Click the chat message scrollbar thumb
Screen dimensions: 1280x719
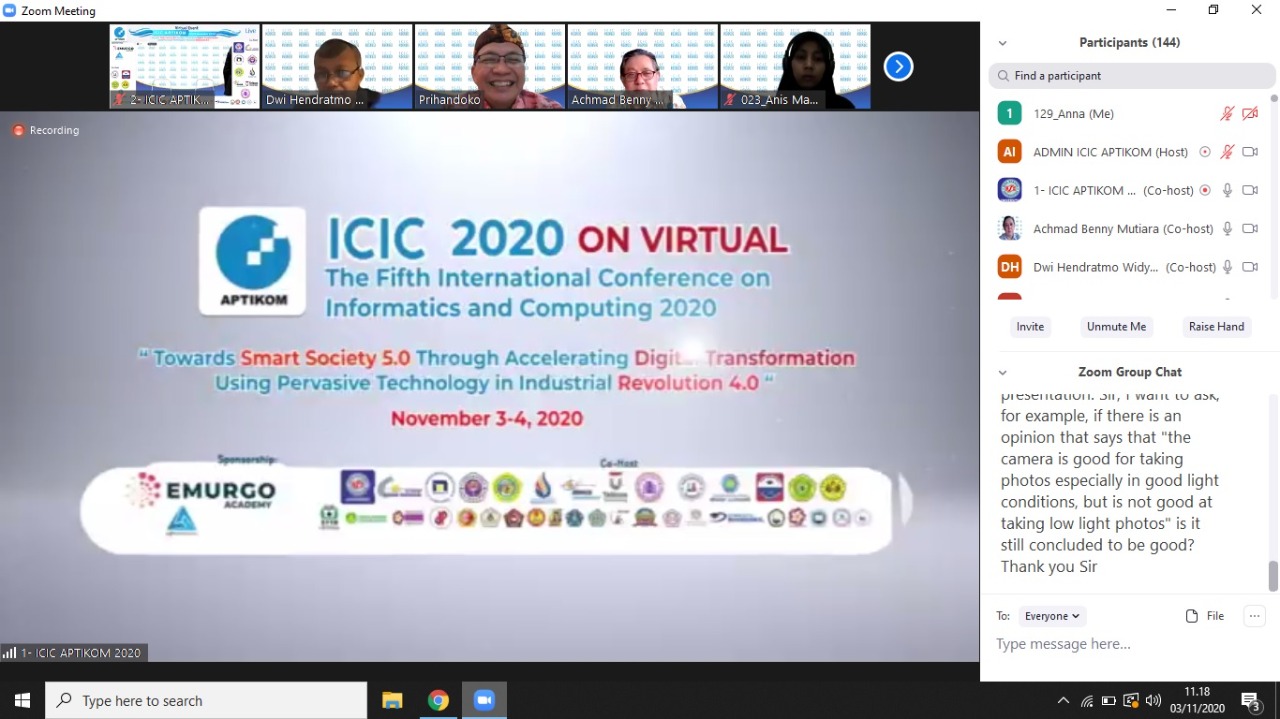[1273, 576]
